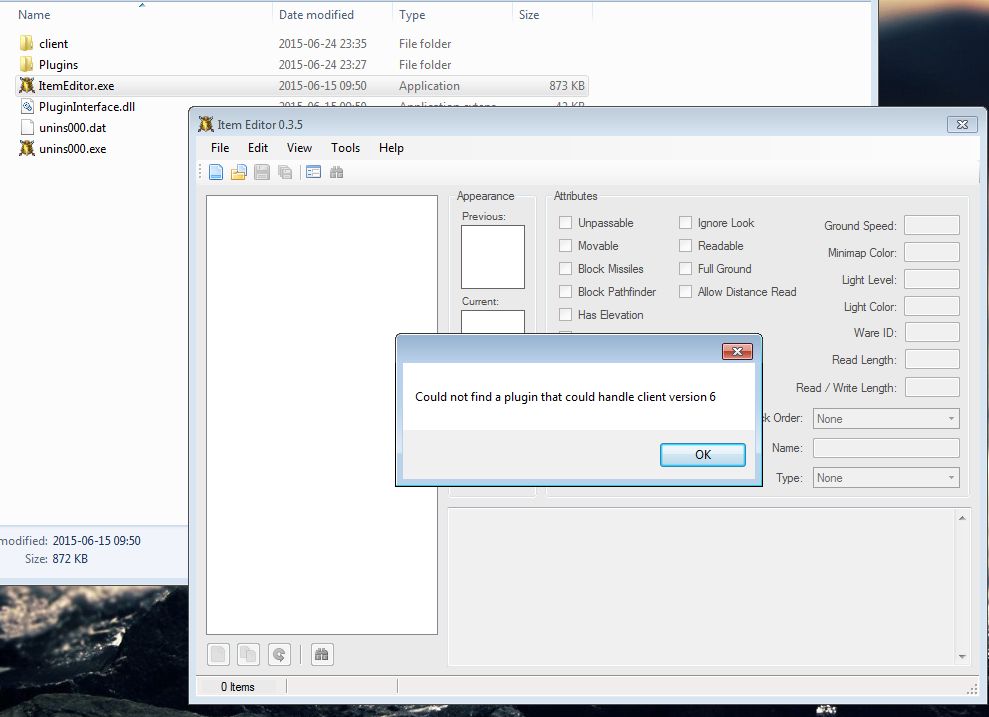Click the Ware ID input field
The image size is (989, 717).
tap(932, 332)
